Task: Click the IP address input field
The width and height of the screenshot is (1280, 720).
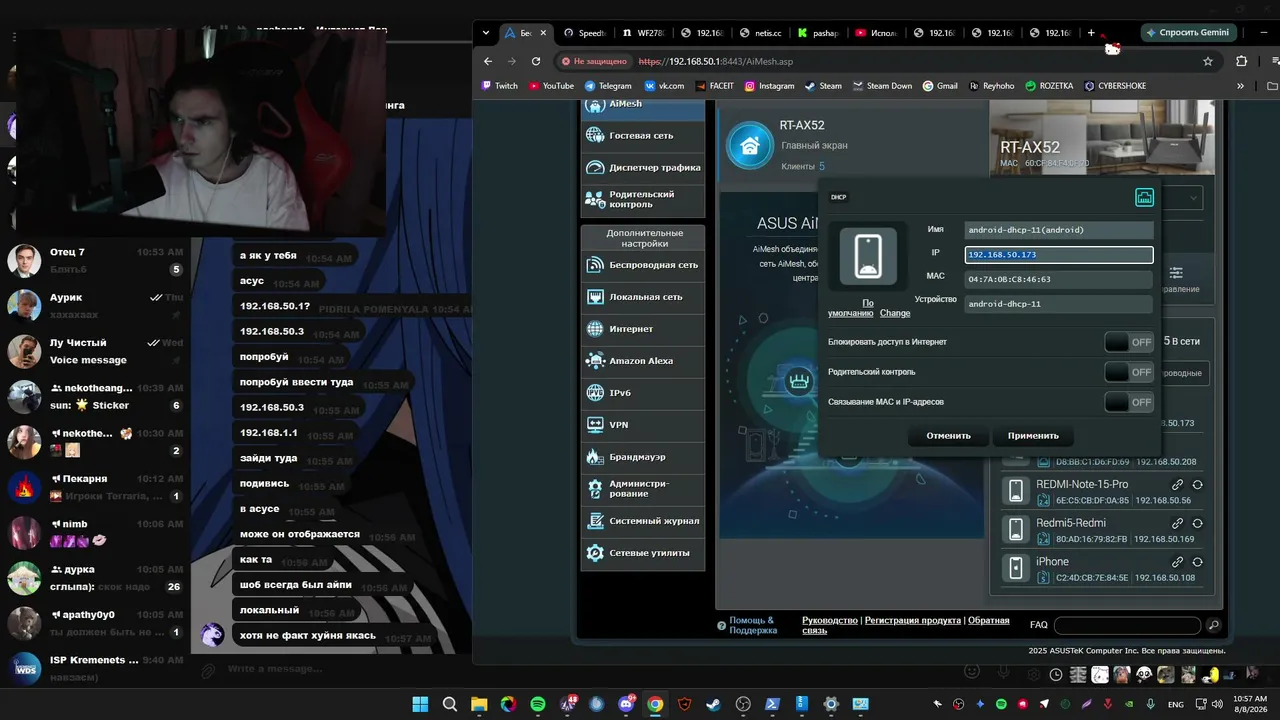Action: pyautogui.click(x=1059, y=255)
